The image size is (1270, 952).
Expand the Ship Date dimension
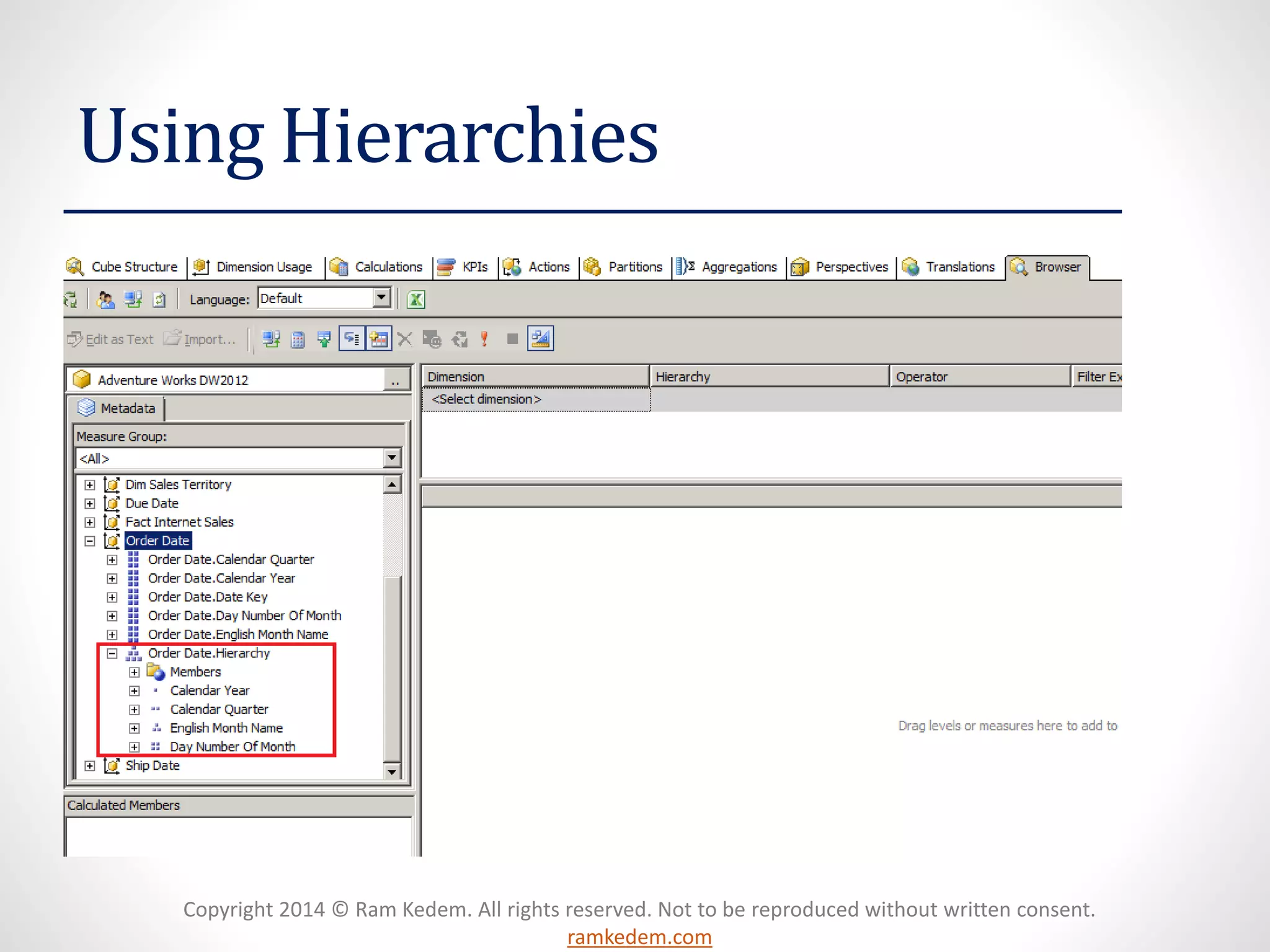[x=90, y=766]
